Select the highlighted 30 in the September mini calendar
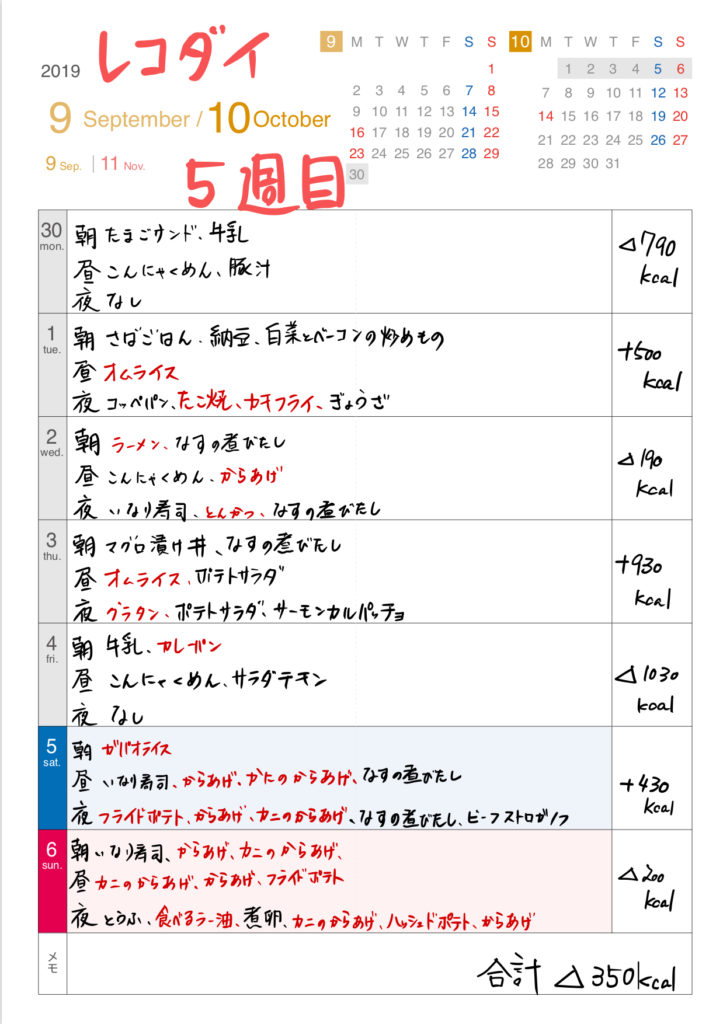This screenshot has width=723, height=1024. tap(357, 174)
